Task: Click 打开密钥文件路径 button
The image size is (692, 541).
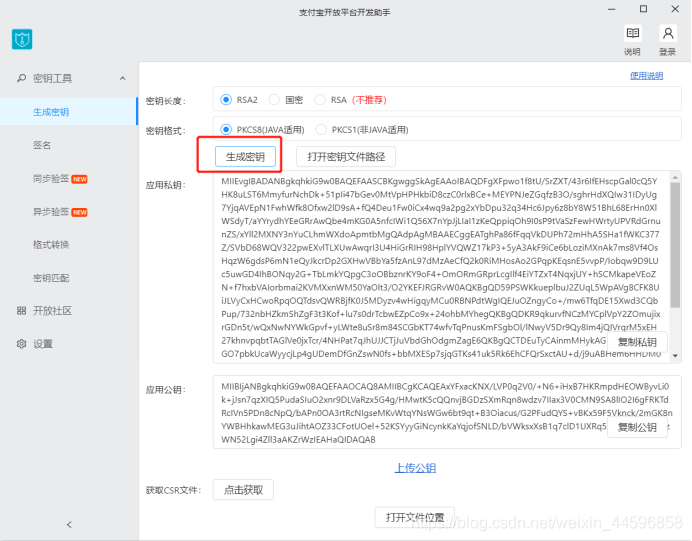Action: point(346,157)
